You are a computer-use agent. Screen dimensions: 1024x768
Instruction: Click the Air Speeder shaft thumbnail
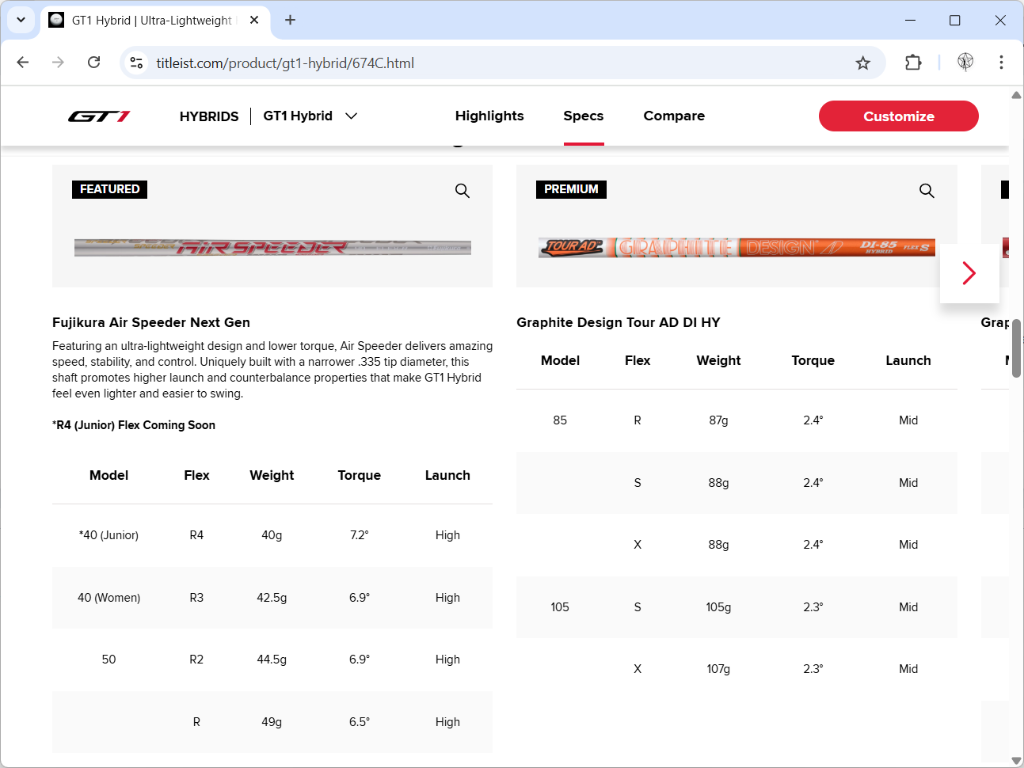pos(272,248)
